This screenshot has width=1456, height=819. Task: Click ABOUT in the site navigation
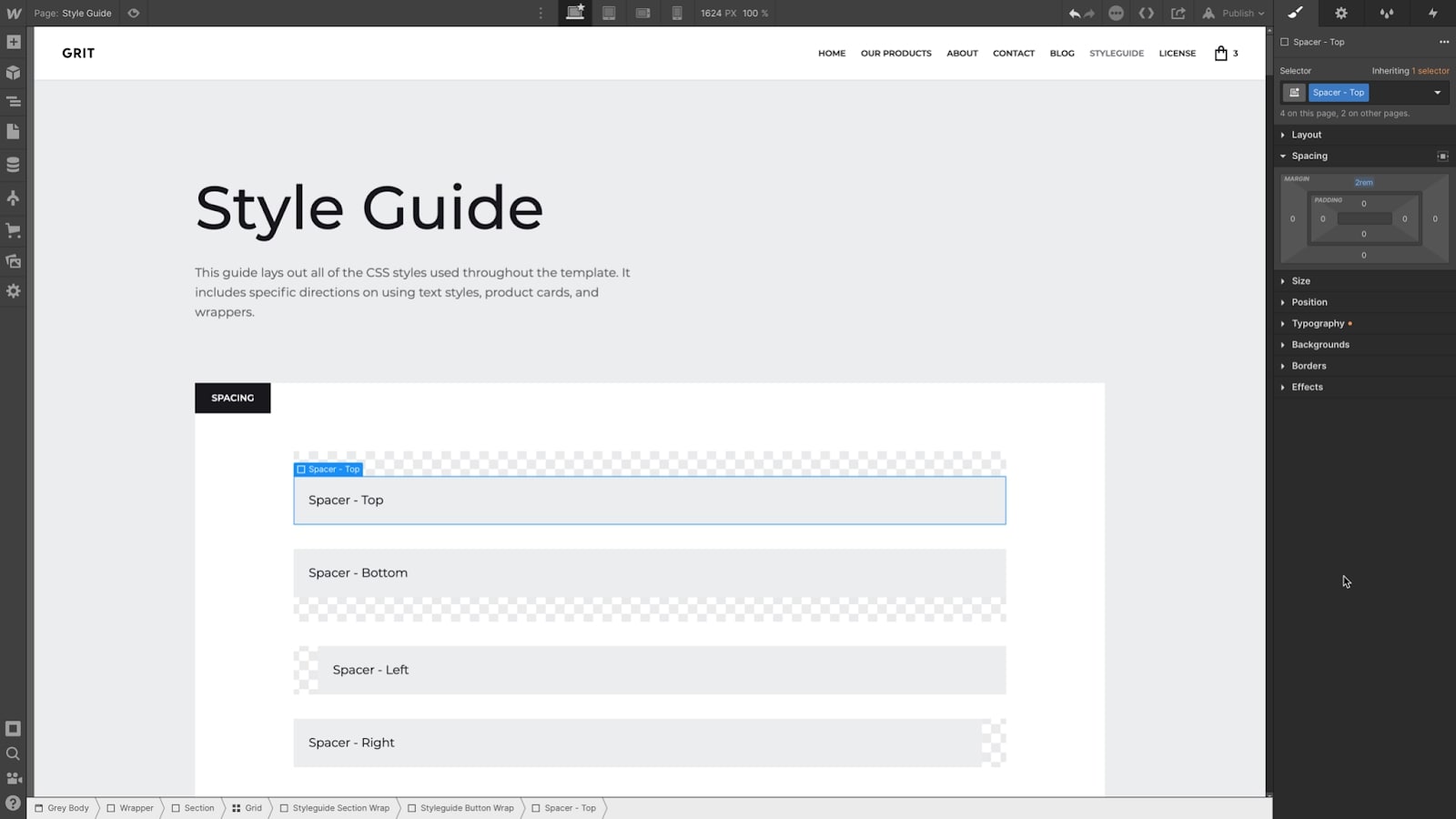962,54
